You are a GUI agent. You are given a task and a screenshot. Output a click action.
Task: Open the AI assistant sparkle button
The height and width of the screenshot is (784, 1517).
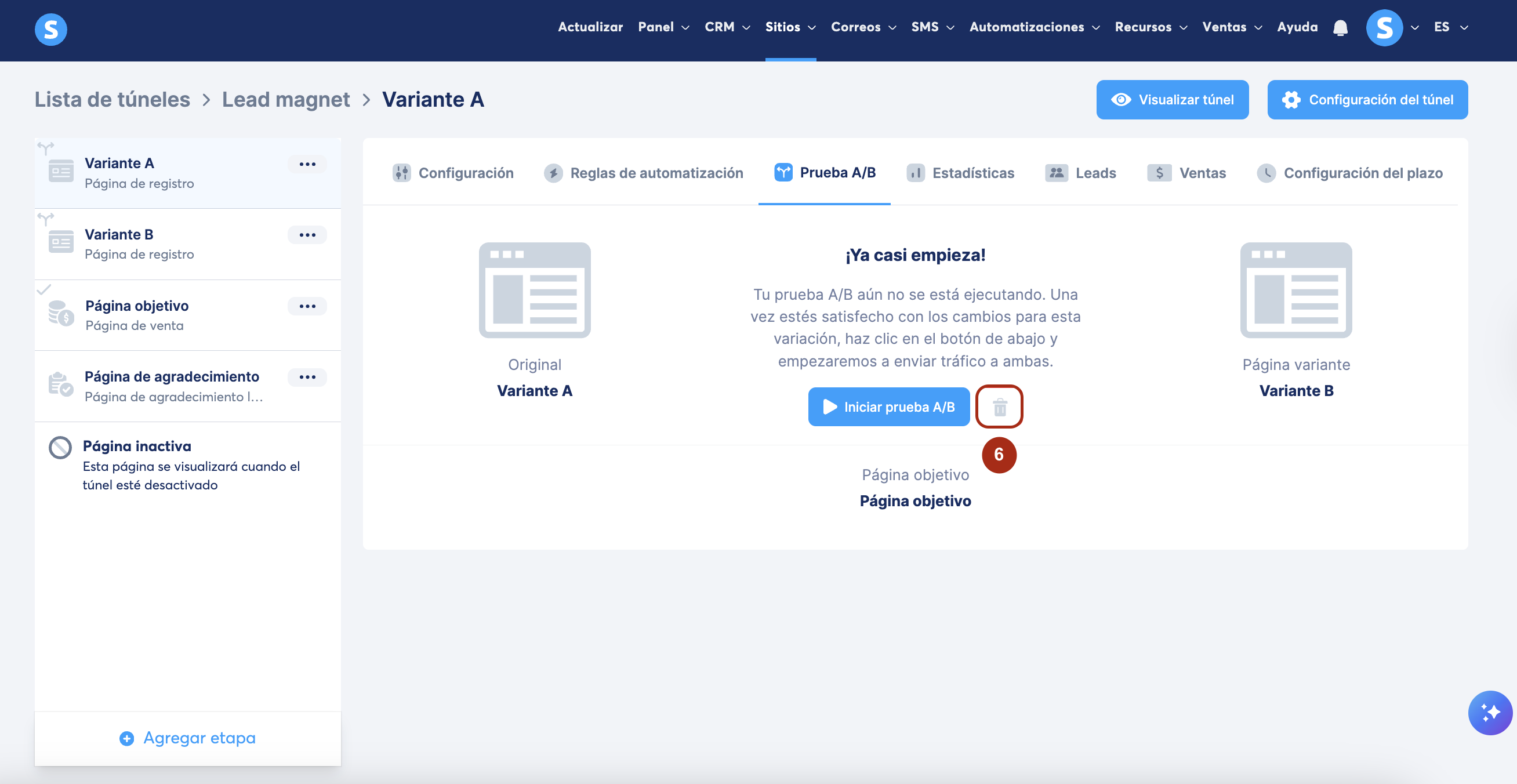(1489, 712)
